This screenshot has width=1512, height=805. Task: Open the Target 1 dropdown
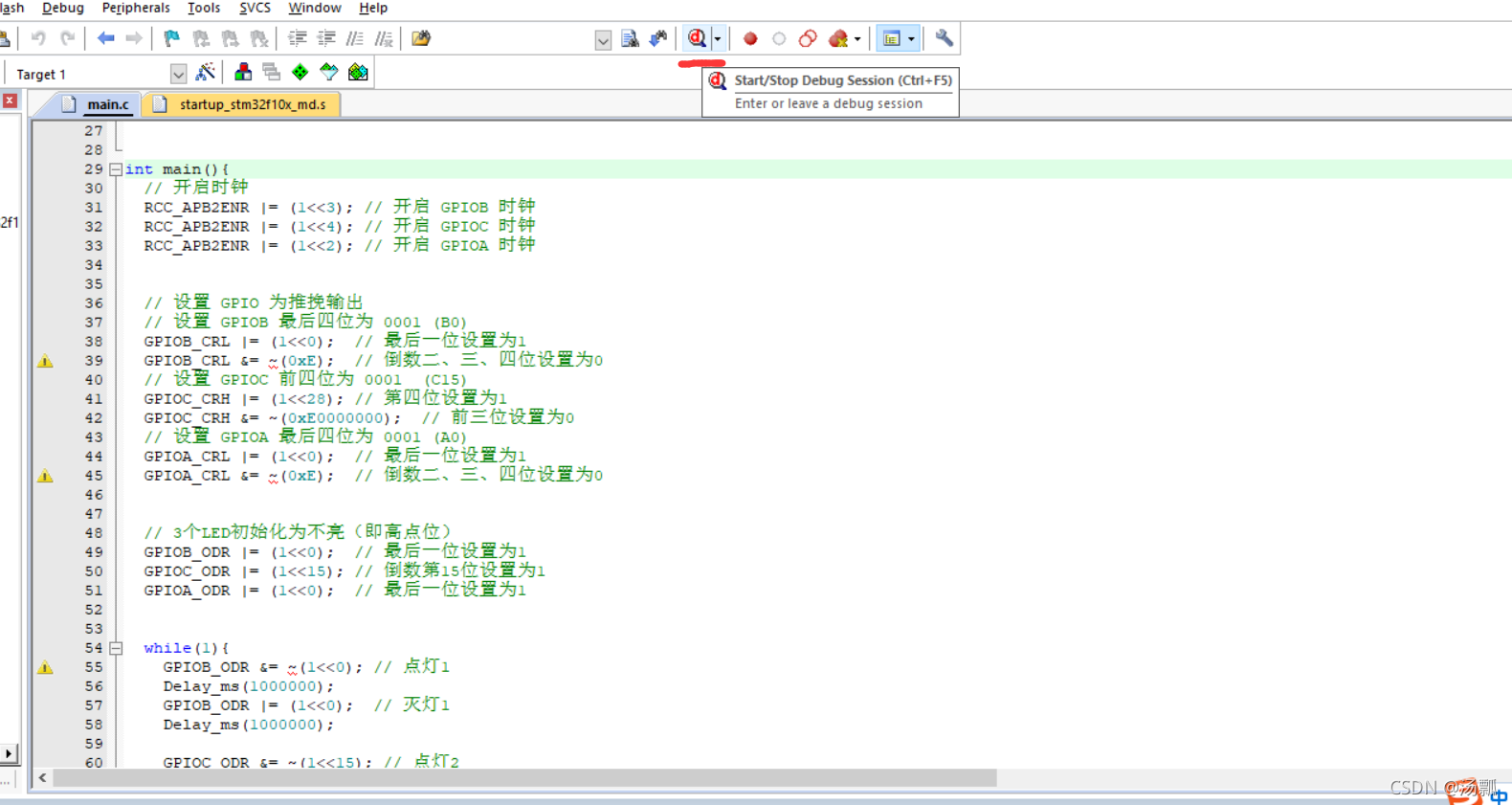tap(178, 74)
